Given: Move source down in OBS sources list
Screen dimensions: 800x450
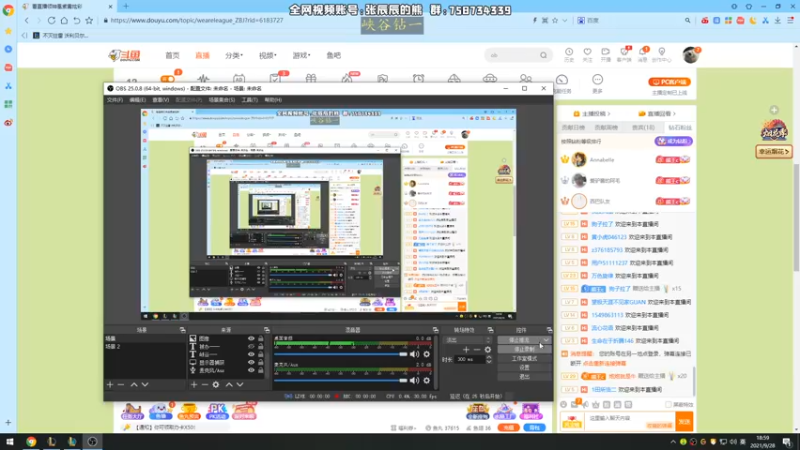Looking at the screenshot, I should [240, 385].
